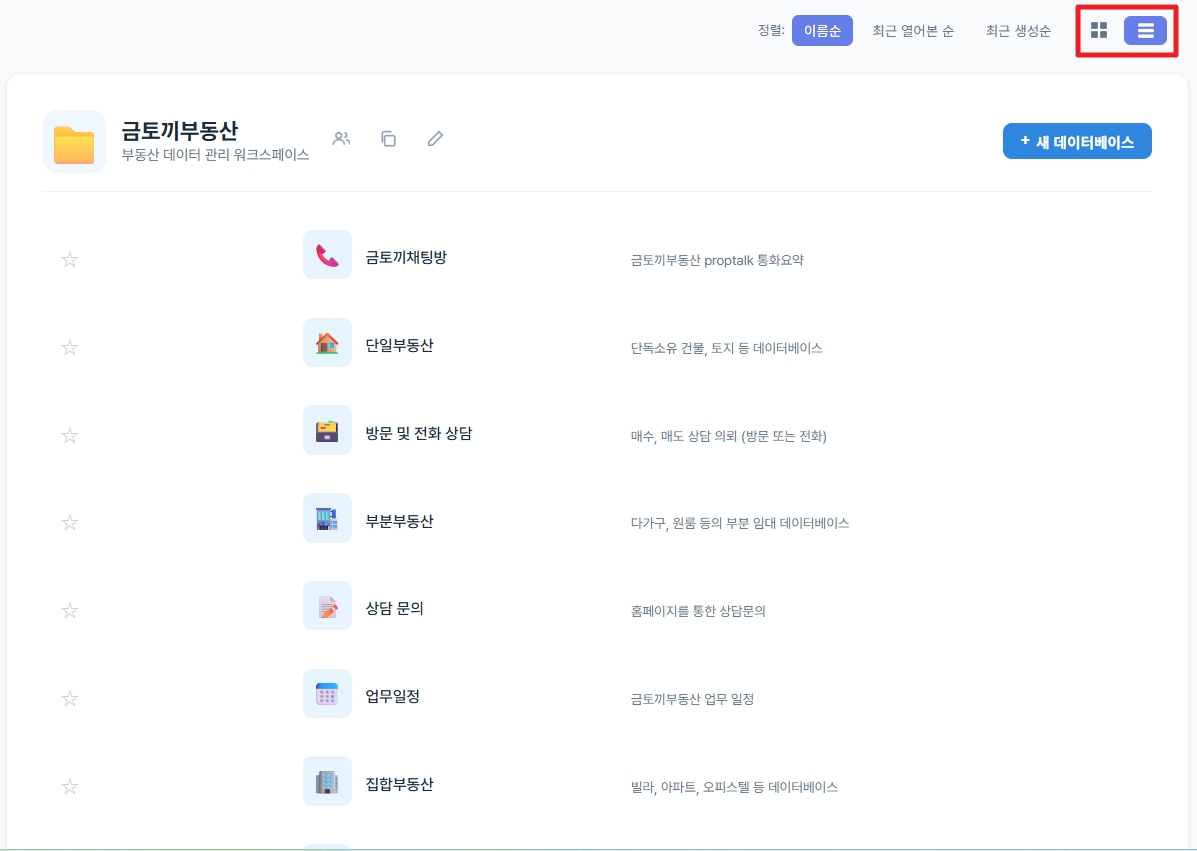Screen dimensions: 1197x851
Task: Click the 정렬: sort label
Action: [x=771, y=31]
